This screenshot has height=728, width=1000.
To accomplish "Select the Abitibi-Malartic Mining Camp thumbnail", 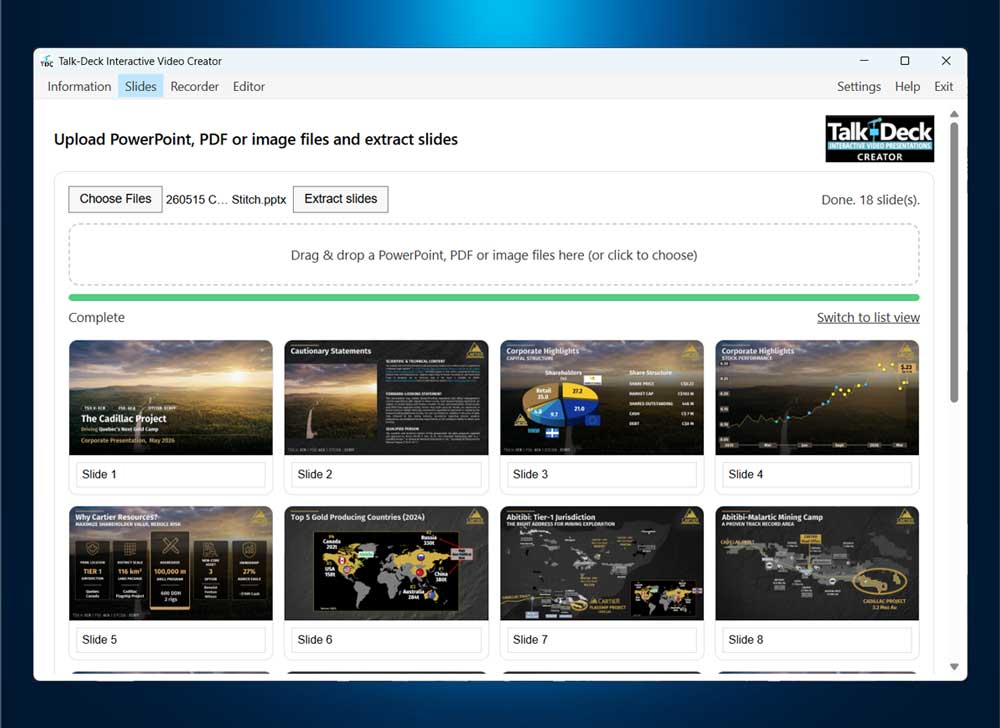I will pyautogui.click(x=817, y=563).
